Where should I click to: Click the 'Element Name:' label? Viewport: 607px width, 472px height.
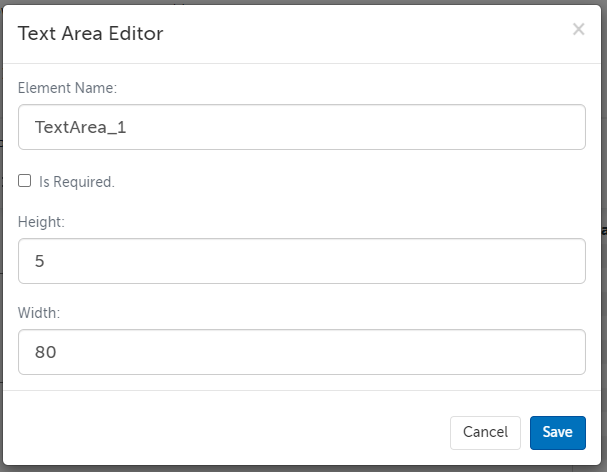68,88
